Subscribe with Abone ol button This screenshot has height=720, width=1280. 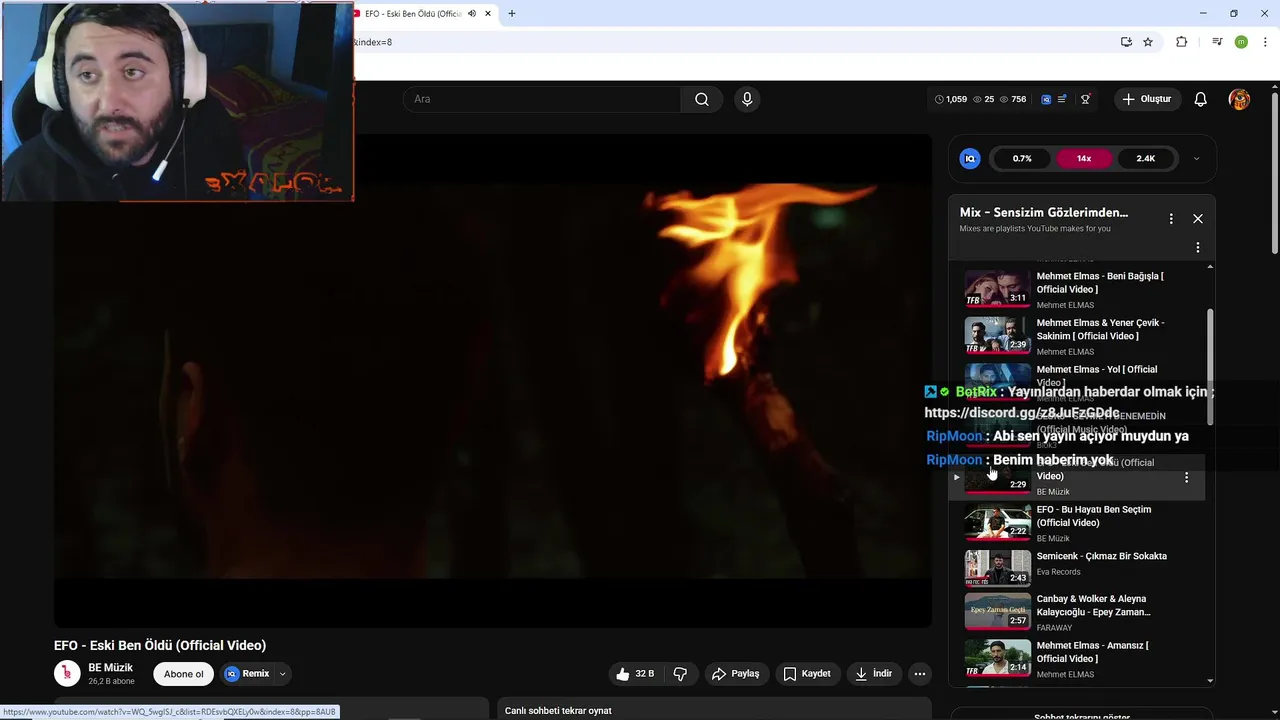click(x=183, y=674)
